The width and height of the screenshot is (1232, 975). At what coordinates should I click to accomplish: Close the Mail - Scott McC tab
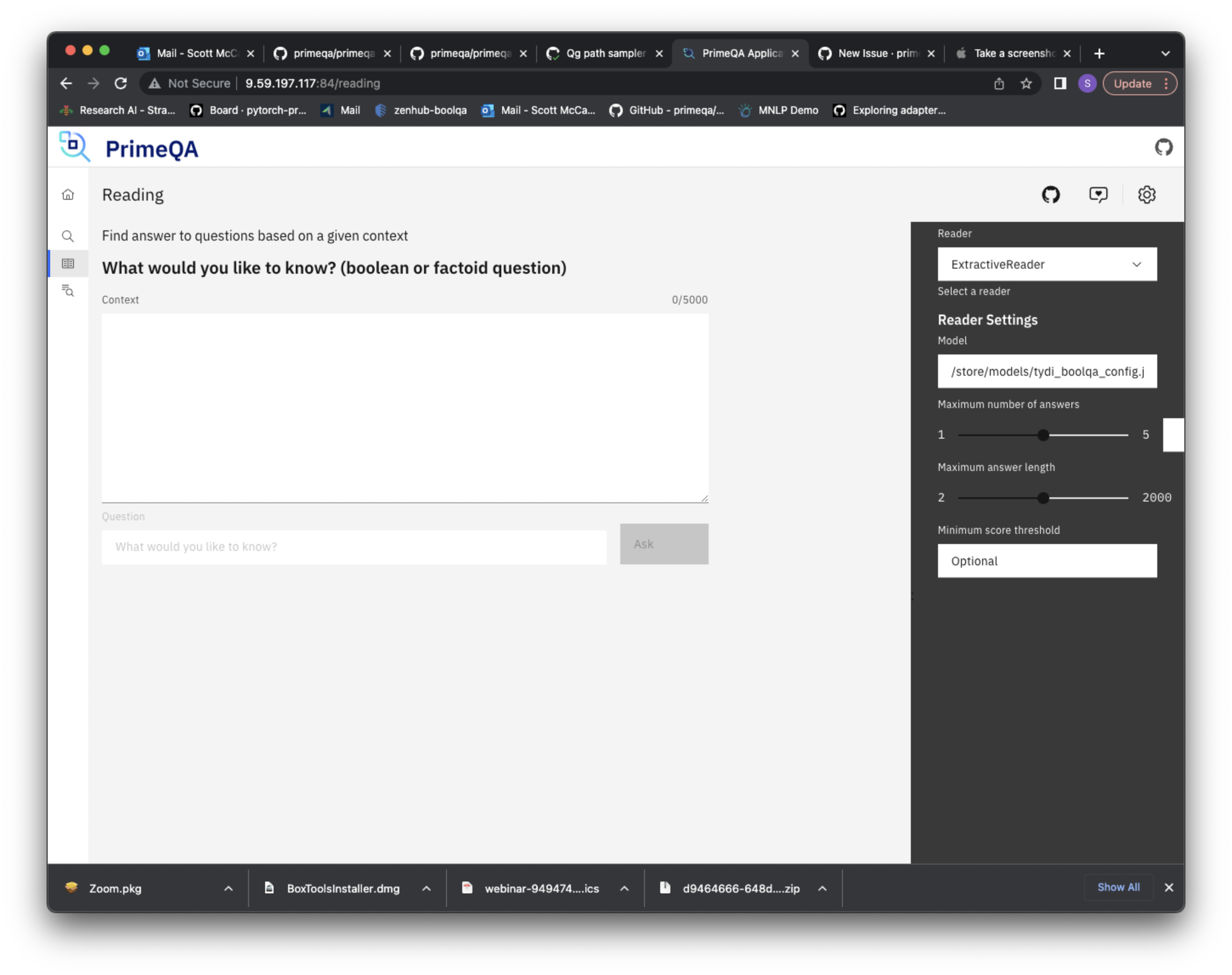click(x=250, y=54)
